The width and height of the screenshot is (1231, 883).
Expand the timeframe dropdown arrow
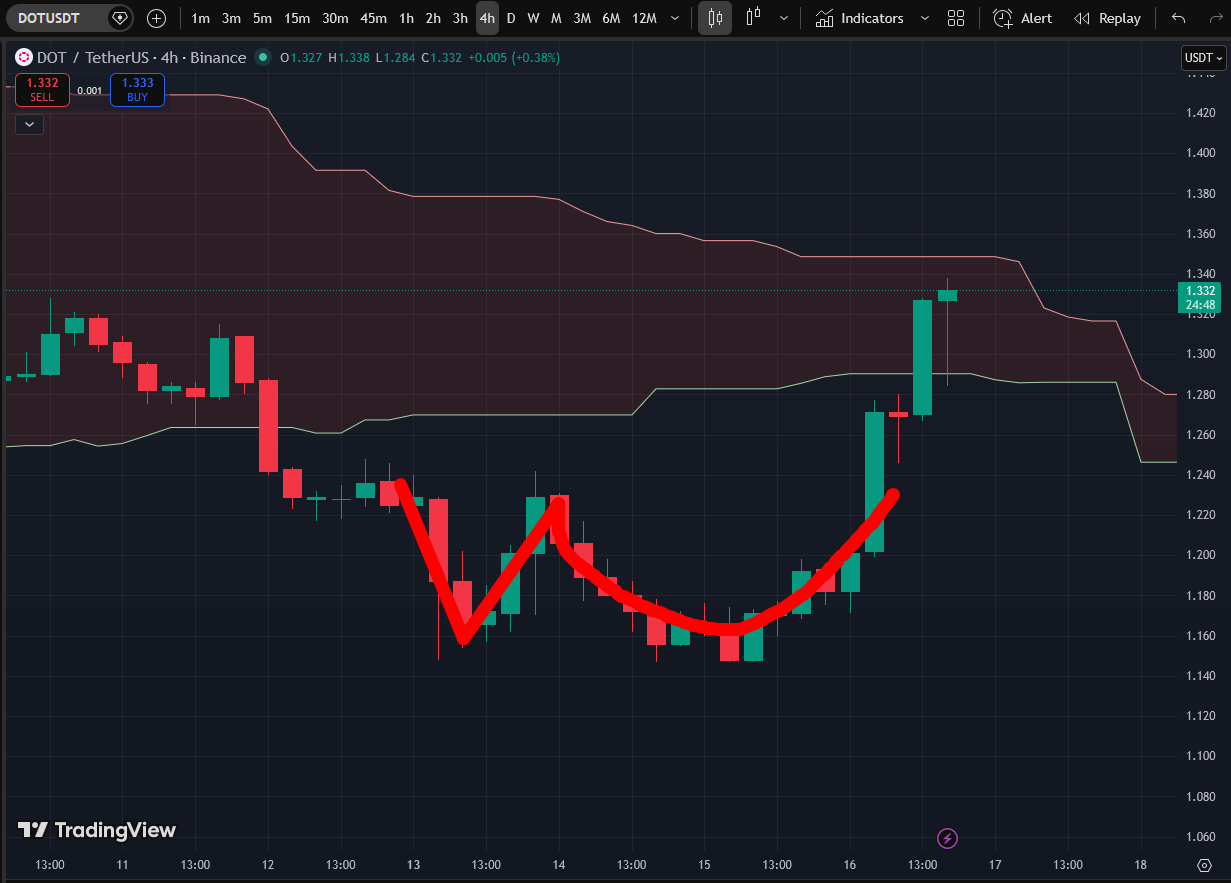pyautogui.click(x=676, y=18)
